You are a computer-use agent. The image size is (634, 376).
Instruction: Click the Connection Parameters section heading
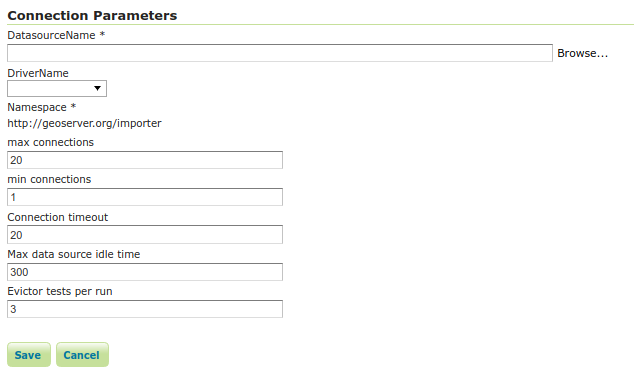92,15
